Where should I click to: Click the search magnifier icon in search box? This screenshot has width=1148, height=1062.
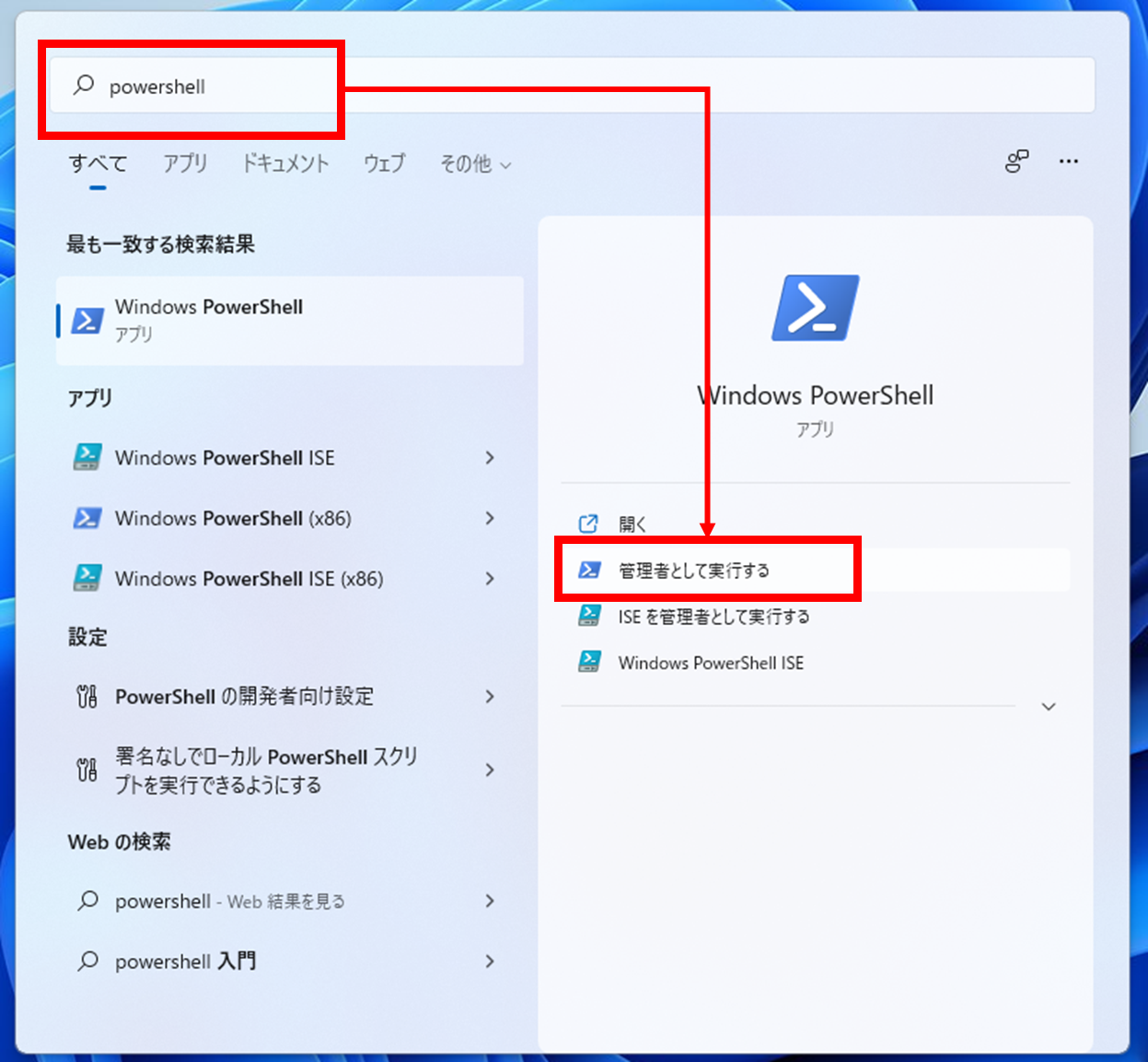click(84, 86)
